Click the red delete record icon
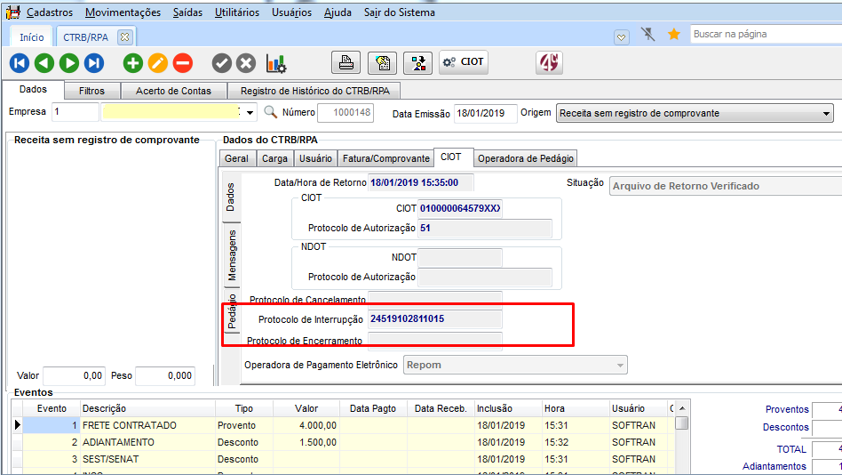 (182, 63)
